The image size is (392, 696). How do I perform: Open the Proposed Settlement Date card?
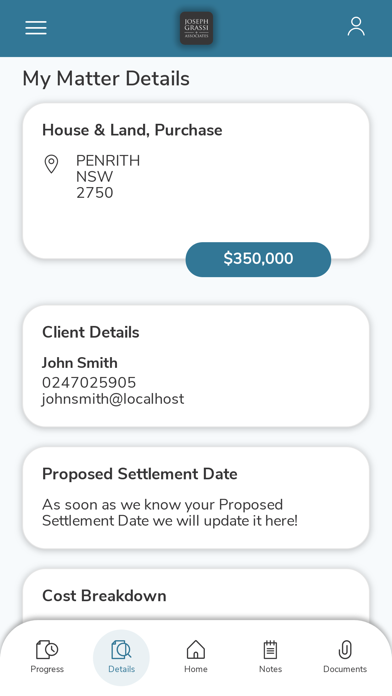point(196,498)
